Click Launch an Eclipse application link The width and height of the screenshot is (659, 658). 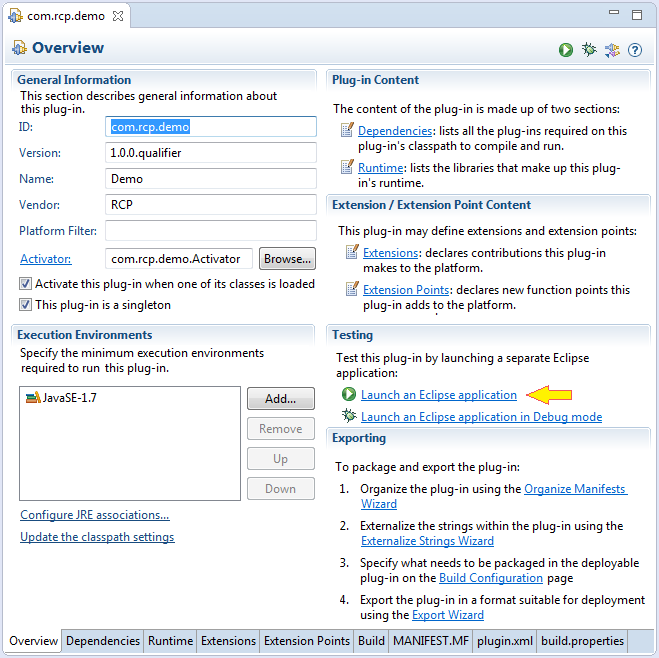tap(439, 395)
